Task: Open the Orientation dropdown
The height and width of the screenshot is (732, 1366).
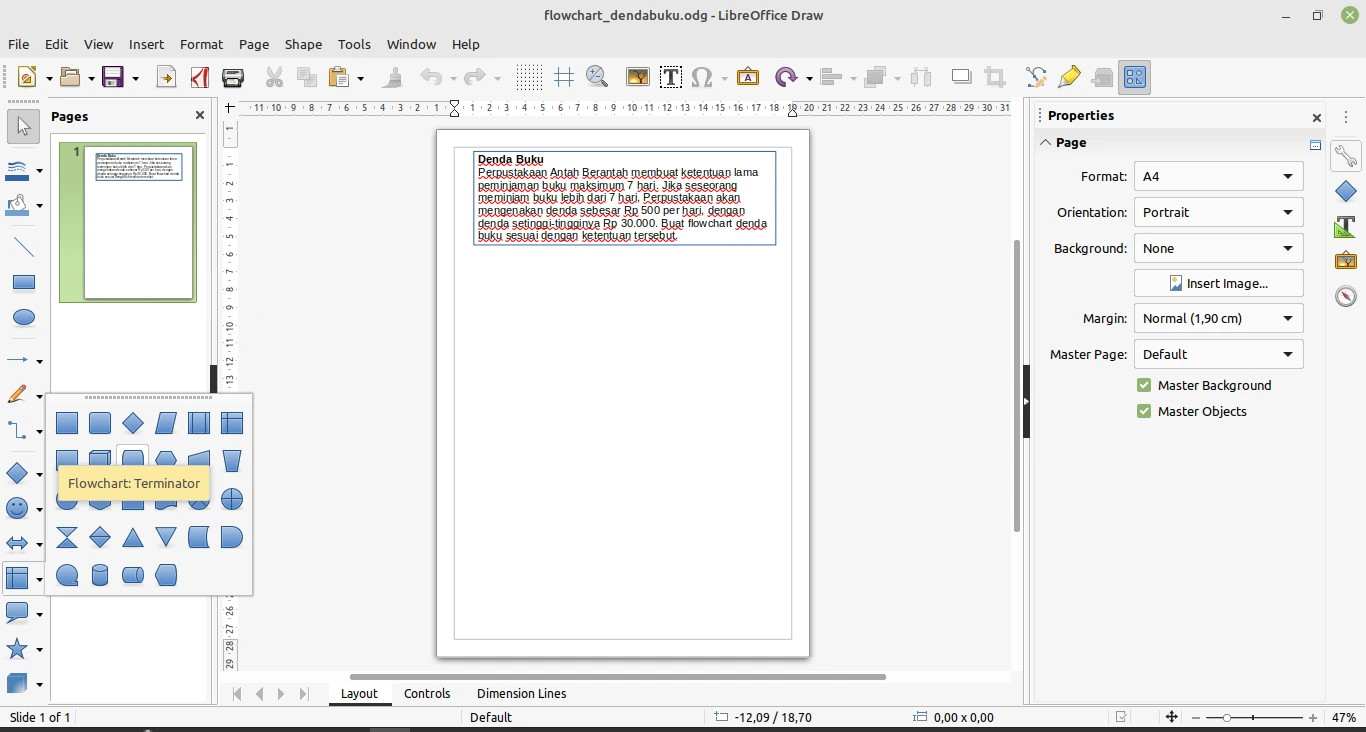Action: click(1218, 212)
